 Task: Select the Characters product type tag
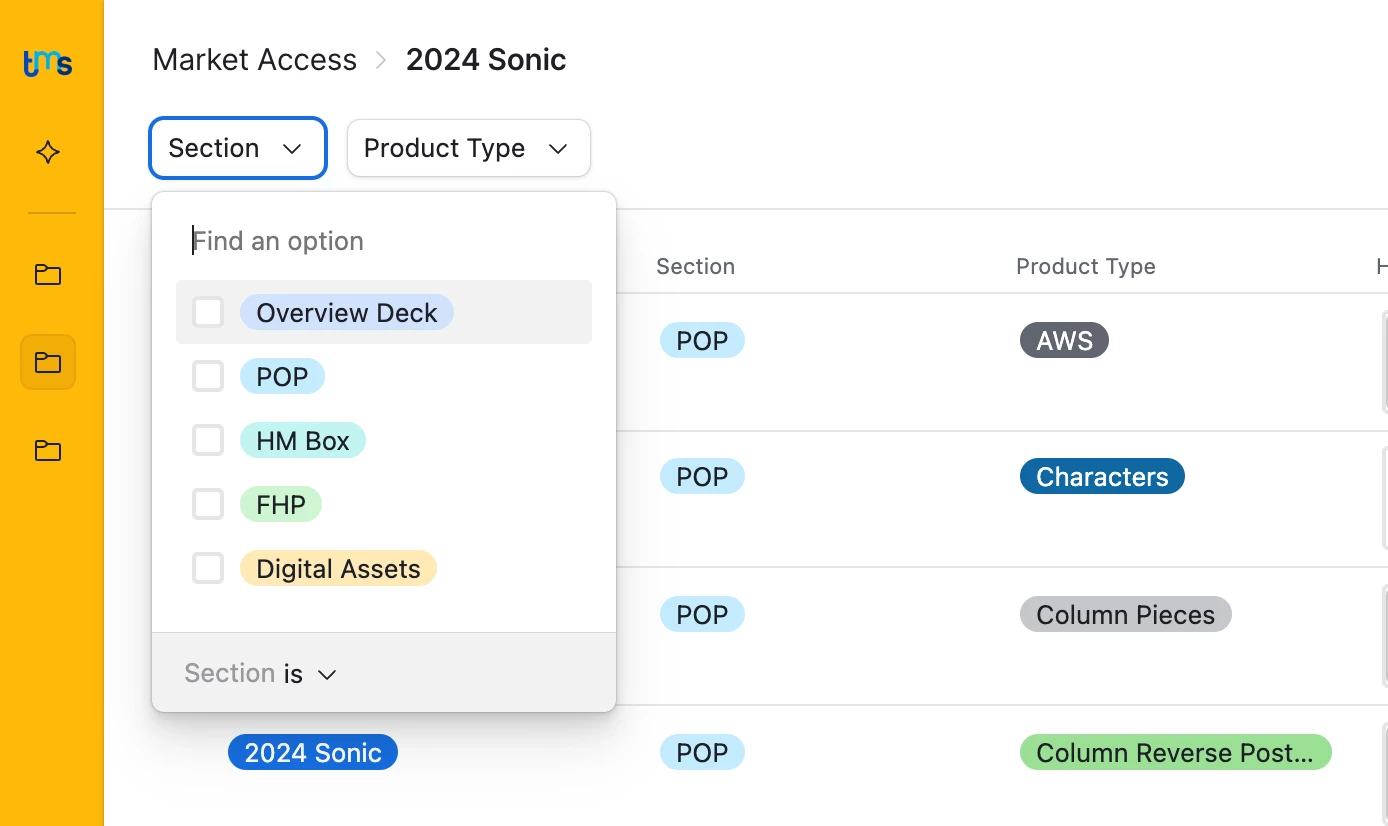(1102, 477)
